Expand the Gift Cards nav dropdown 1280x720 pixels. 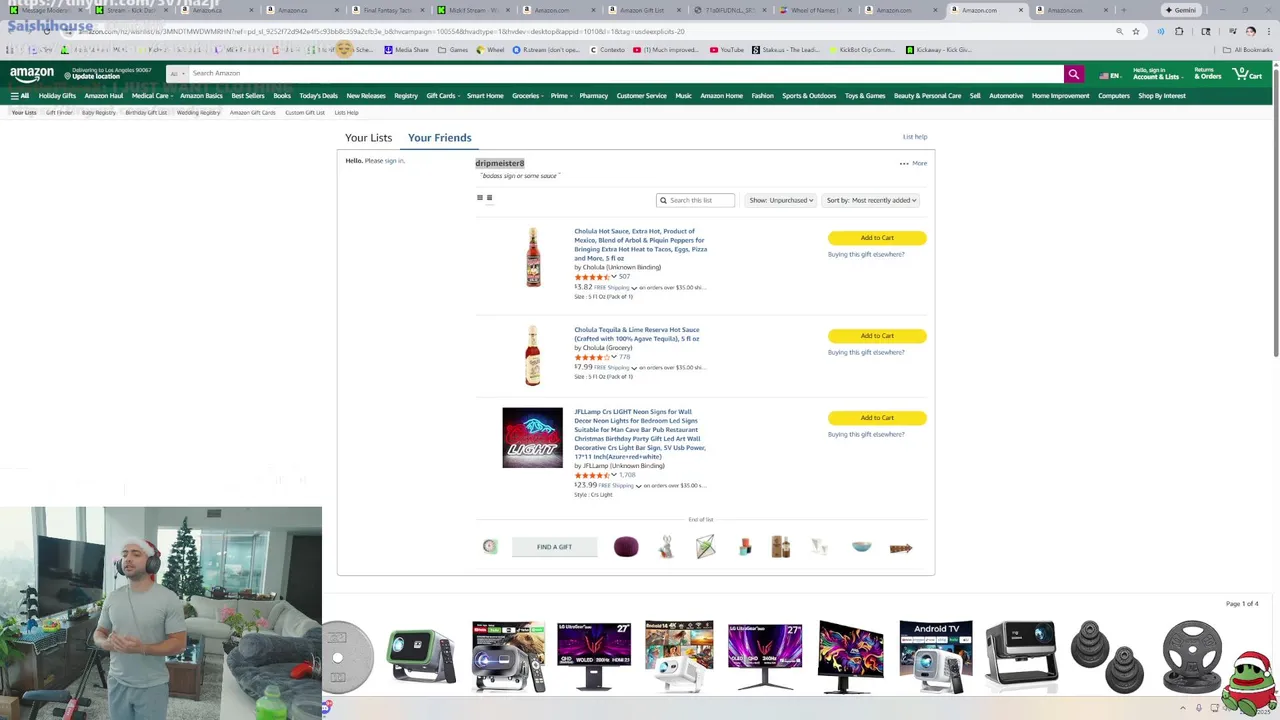[x=442, y=96]
